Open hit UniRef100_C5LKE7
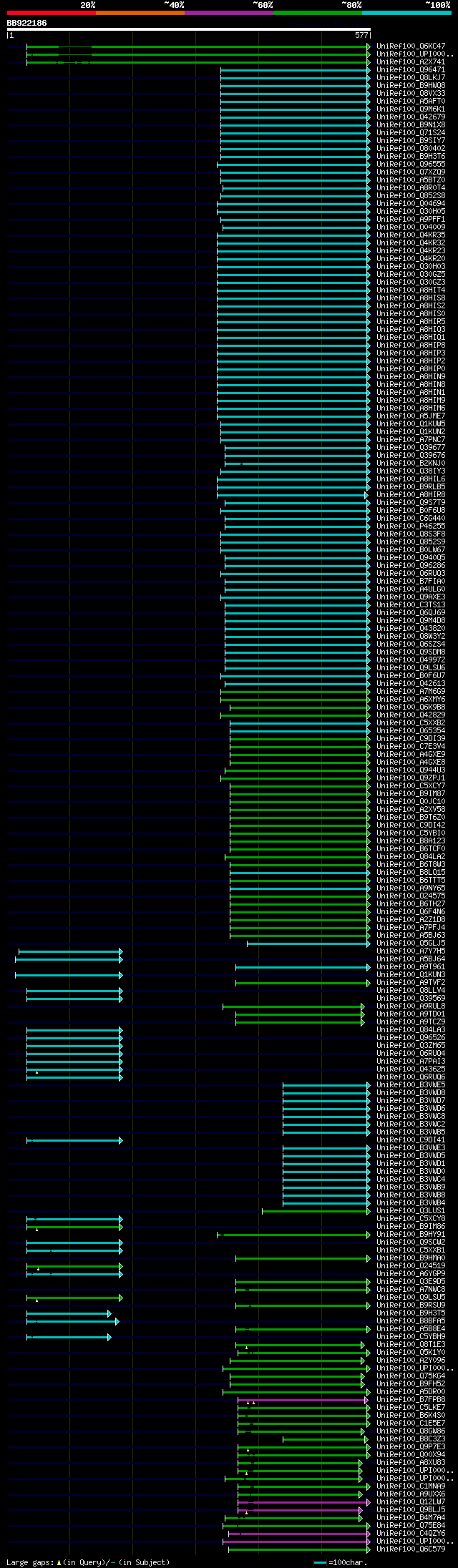 click(x=411, y=1408)
